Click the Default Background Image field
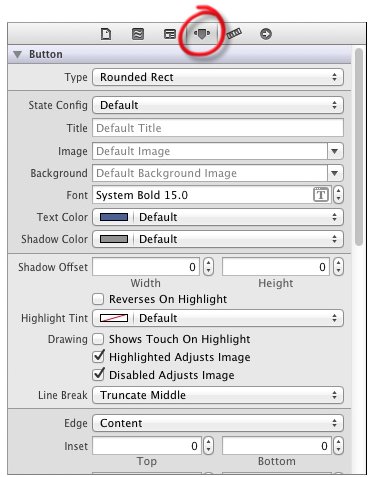Viewport: 371px width, 477px height. click(210, 173)
